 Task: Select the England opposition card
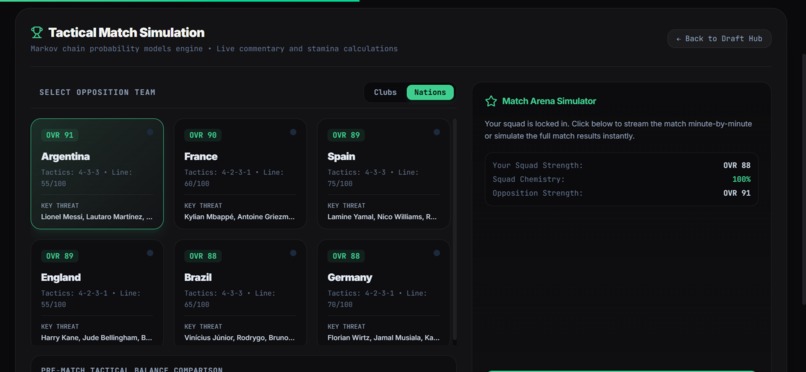[x=97, y=293]
